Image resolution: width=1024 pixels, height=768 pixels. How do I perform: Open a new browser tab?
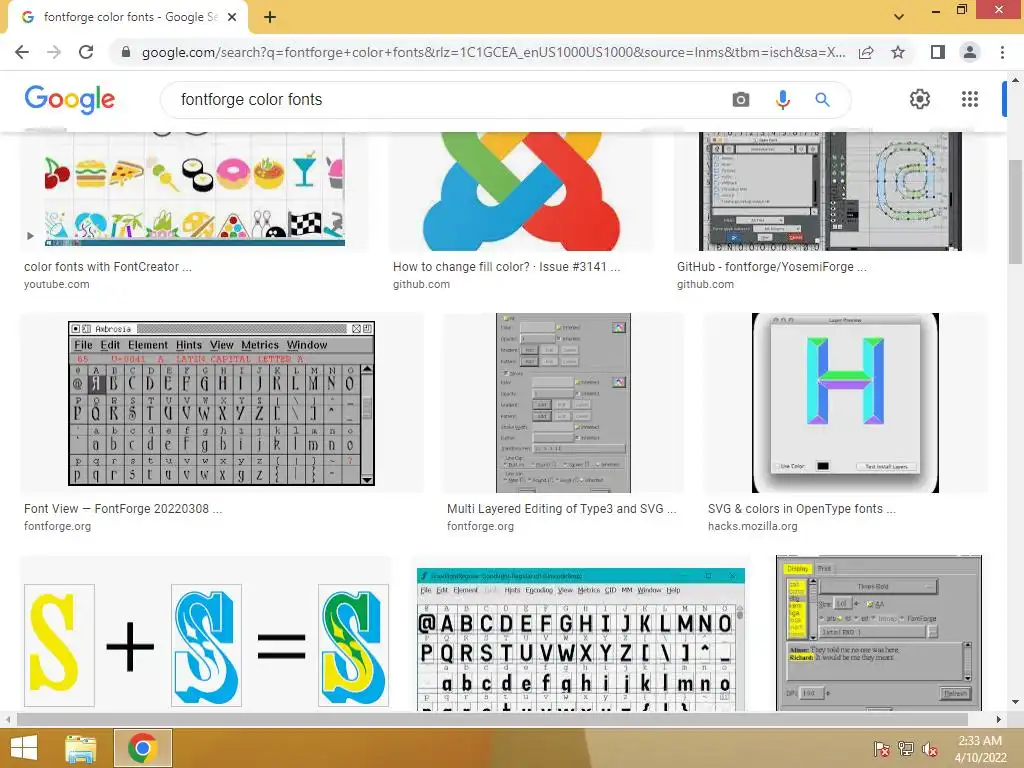coord(270,17)
